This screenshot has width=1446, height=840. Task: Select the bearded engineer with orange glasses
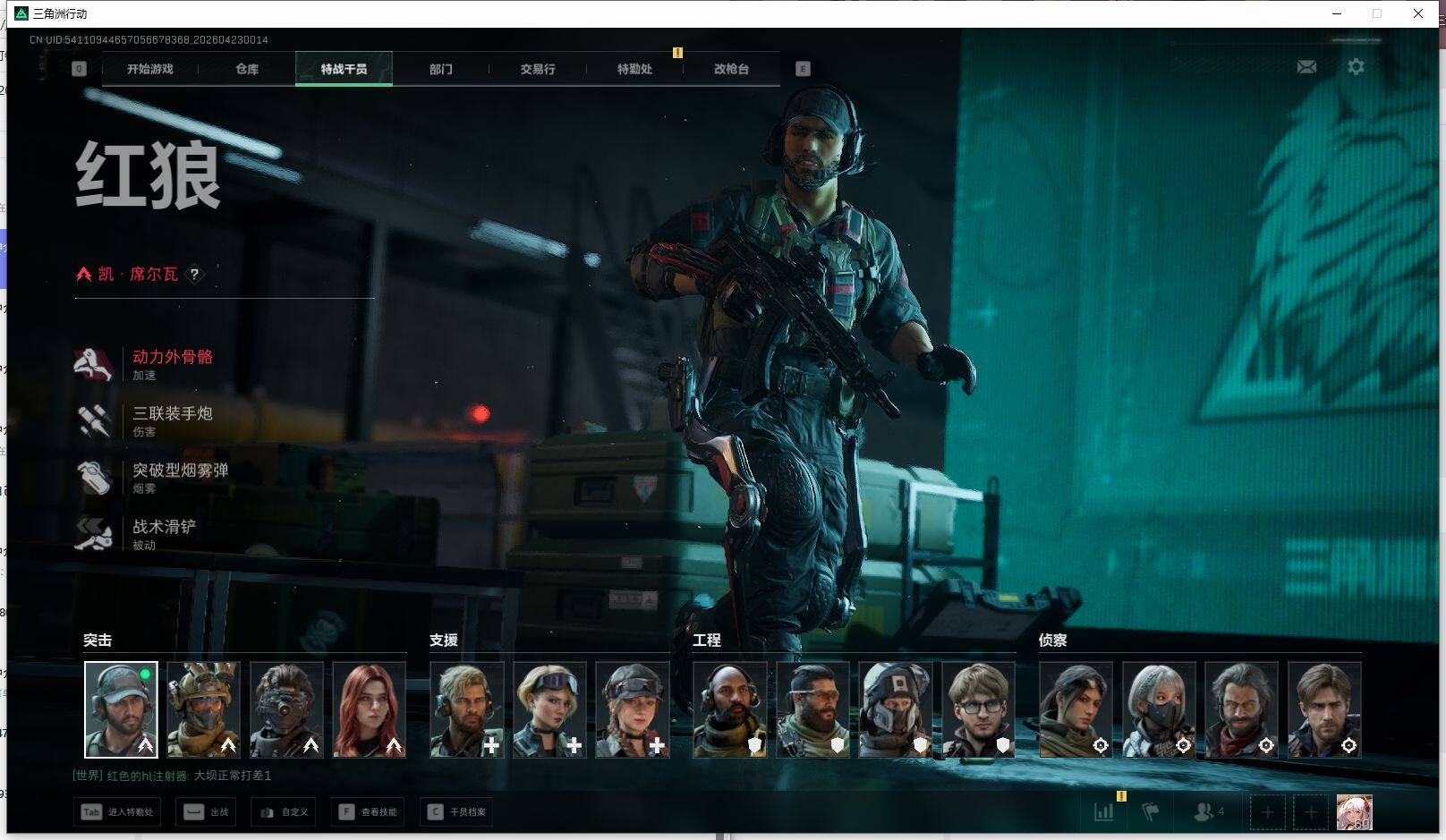(813, 709)
